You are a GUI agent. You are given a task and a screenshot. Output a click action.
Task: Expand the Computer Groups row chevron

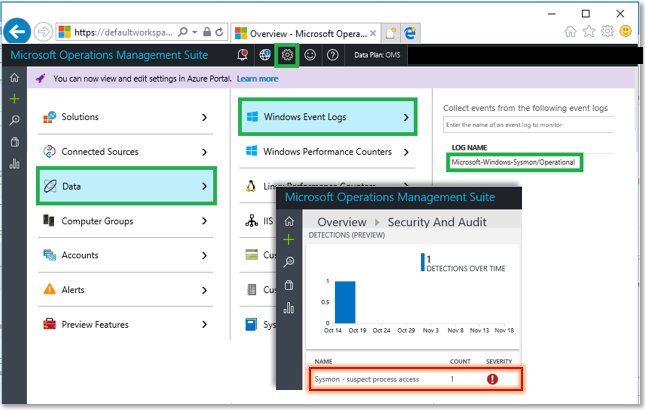coord(204,221)
